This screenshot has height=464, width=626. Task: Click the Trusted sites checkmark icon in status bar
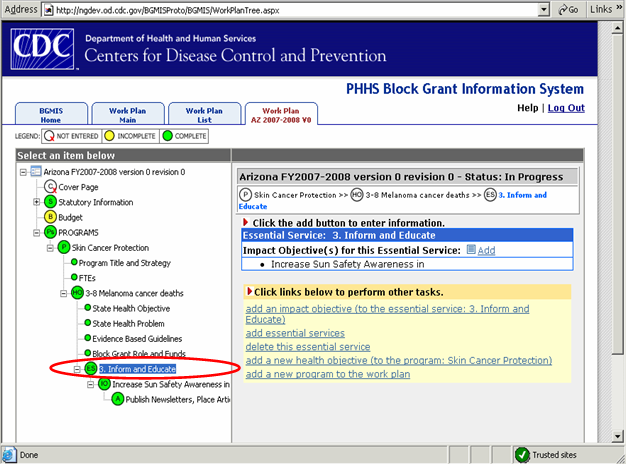point(522,454)
